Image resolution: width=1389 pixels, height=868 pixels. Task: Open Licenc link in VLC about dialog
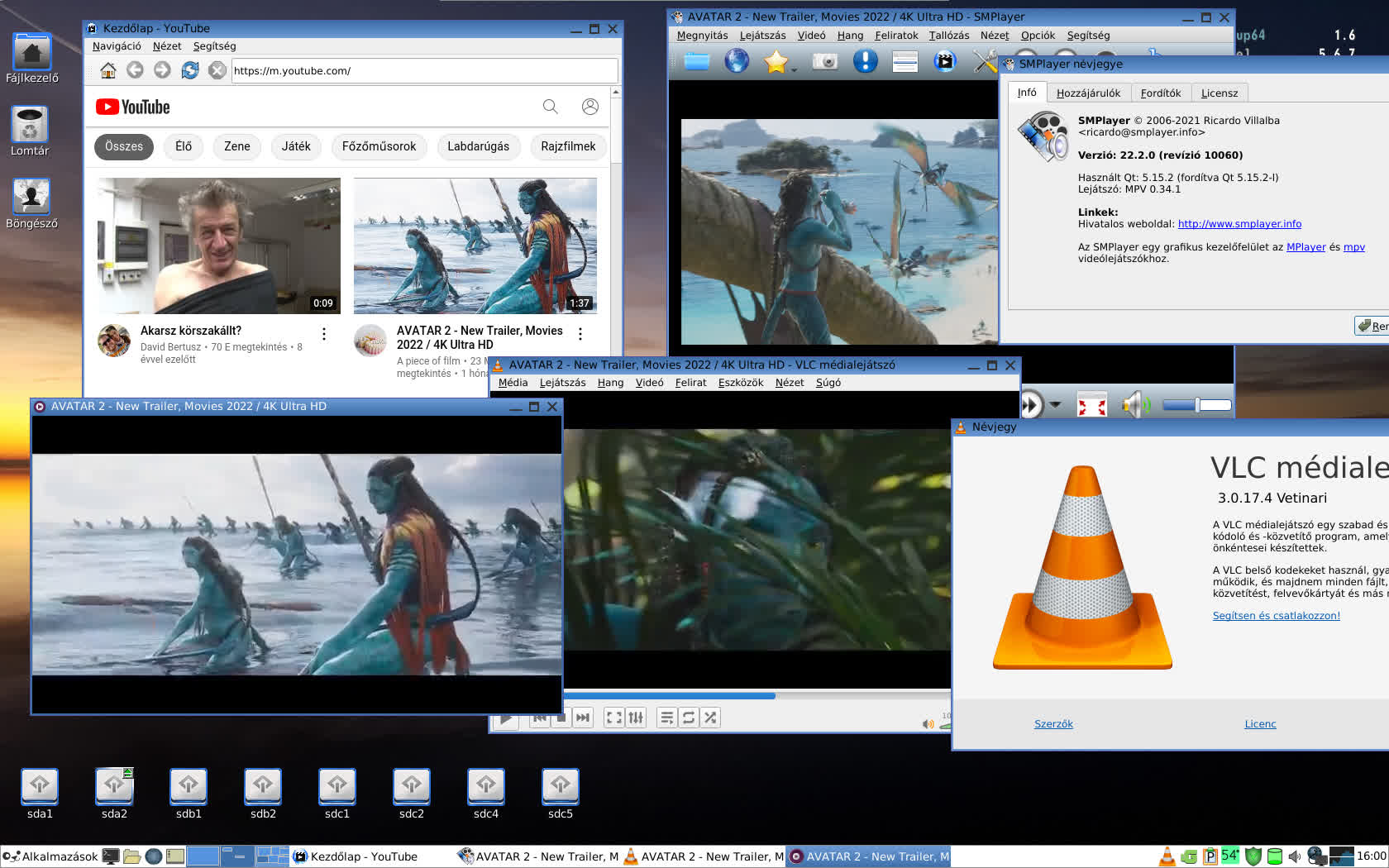point(1260,724)
